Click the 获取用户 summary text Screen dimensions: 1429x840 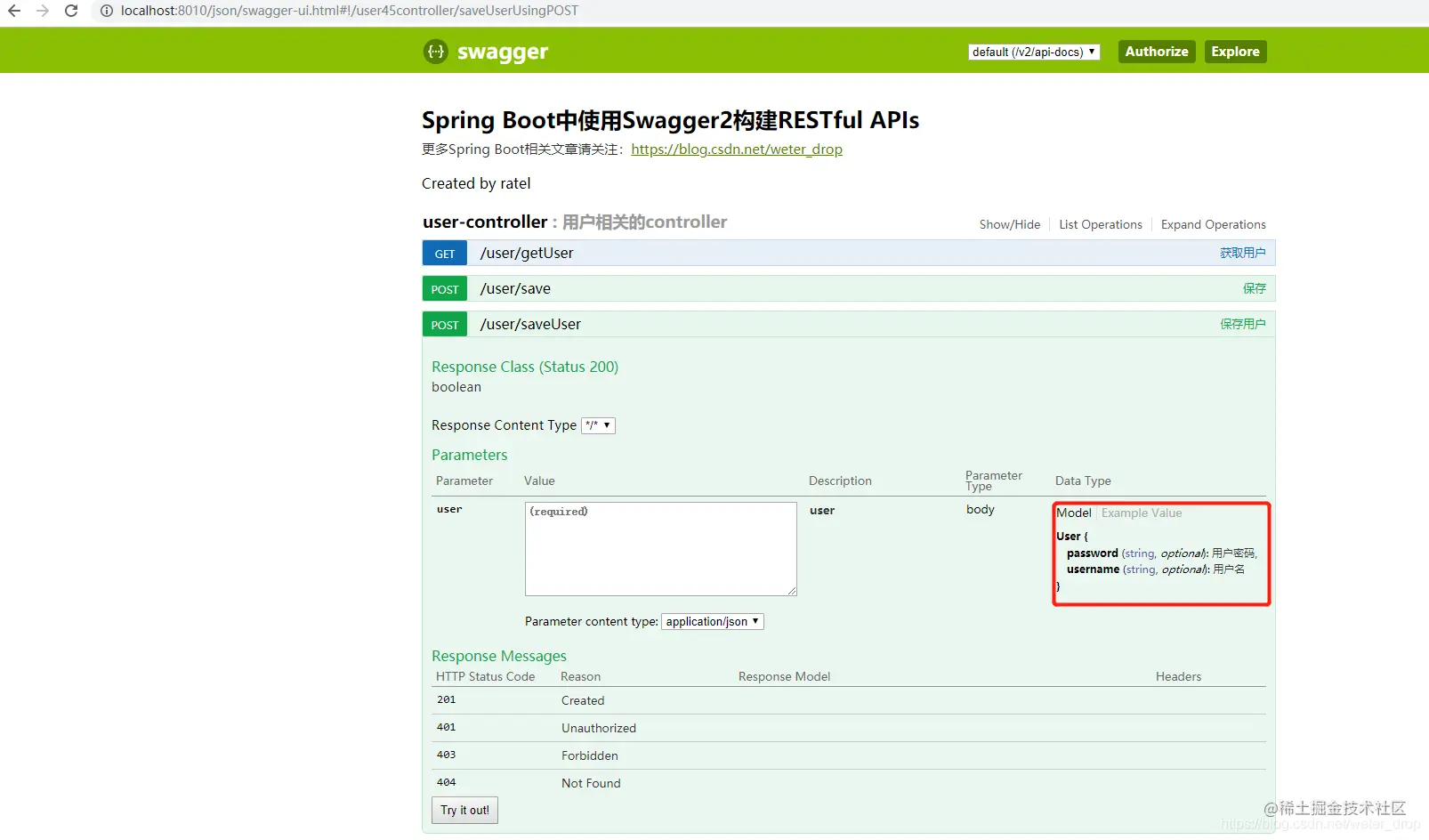pyautogui.click(x=1243, y=253)
